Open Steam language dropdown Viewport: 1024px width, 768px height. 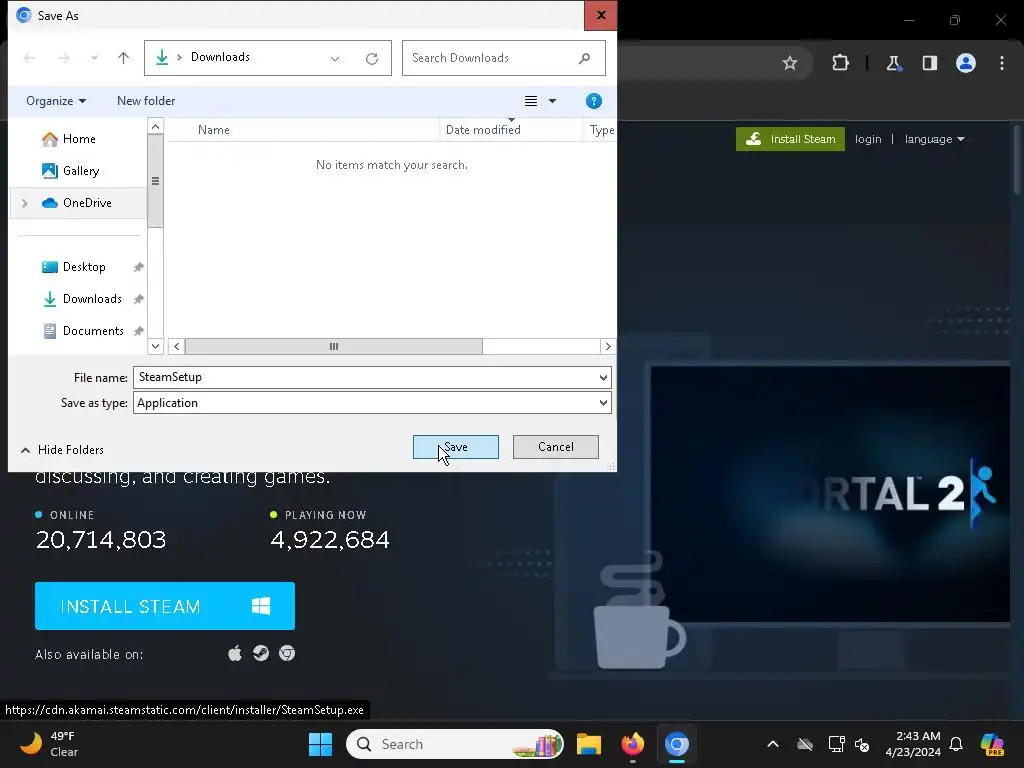935,138
